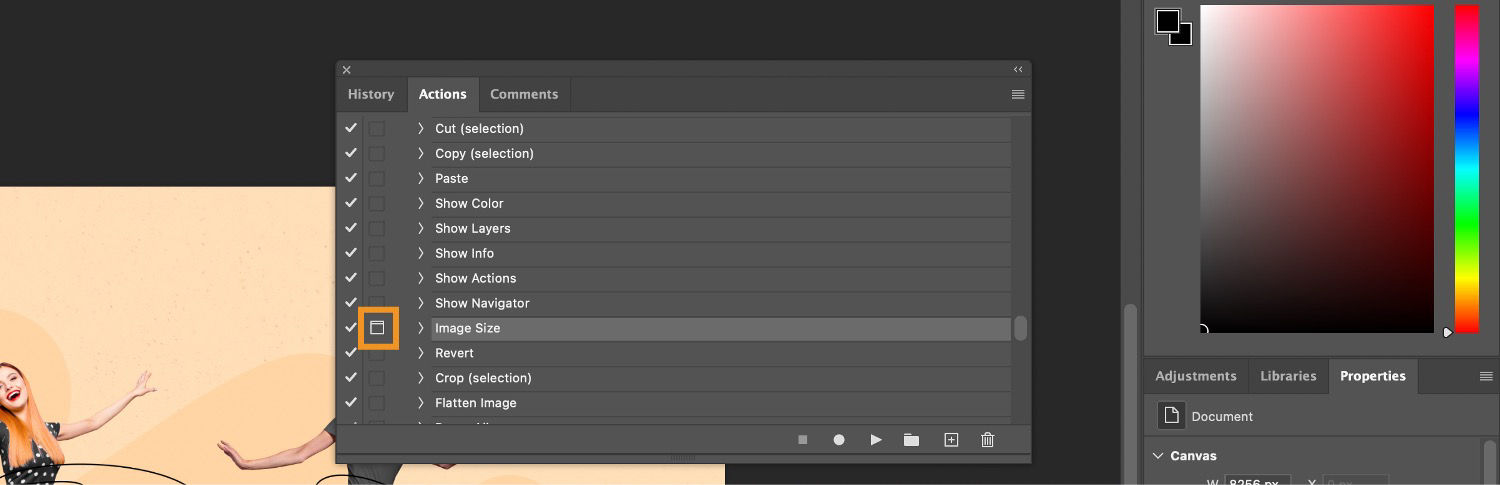Toggle checkmark for Flatten Image action
Screen dimensions: 1500x485
pyautogui.click(x=350, y=403)
